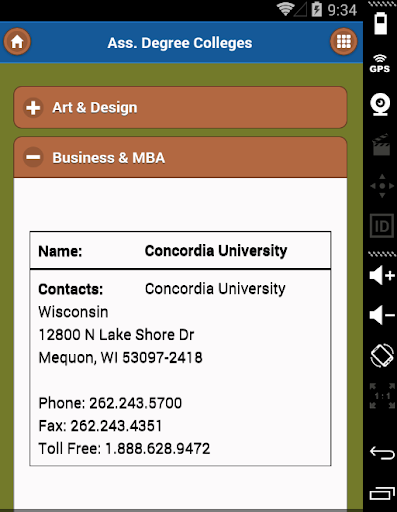Tap the recent apps icon
This screenshot has height=512, width=397.
pyautogui.click(x=382, y=493)
